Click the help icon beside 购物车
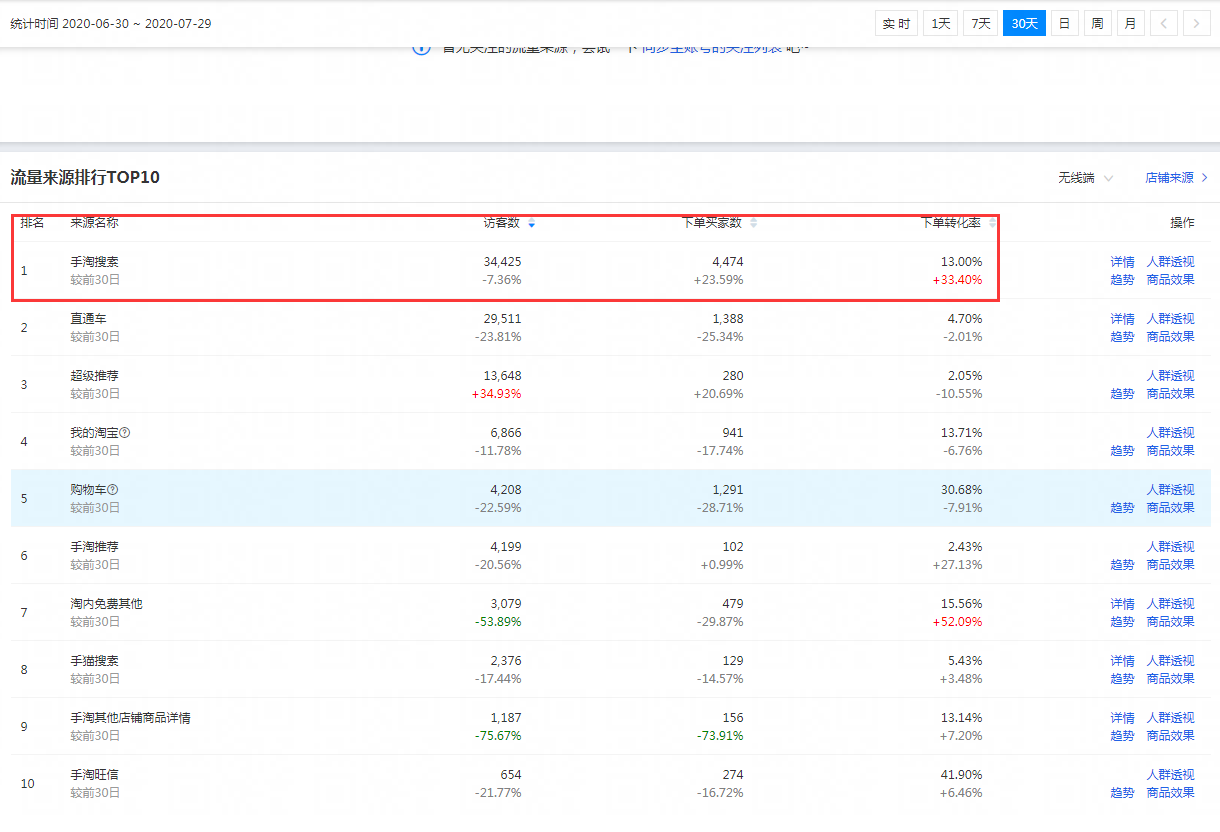Viewport: 1220px width, 832px height. [x=113, y=490]
